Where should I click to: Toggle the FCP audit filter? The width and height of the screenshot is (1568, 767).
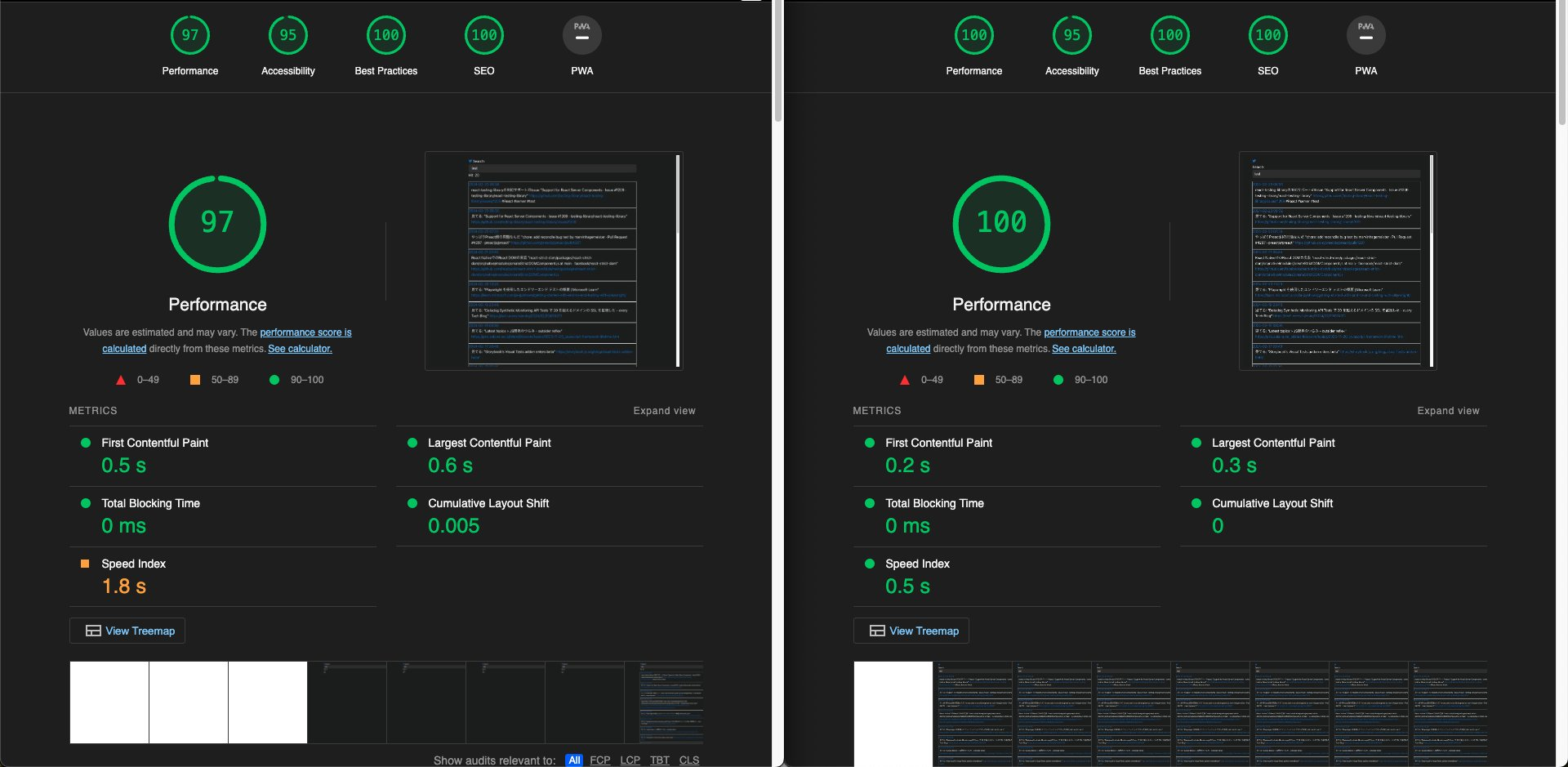click(x=600, y=760)
